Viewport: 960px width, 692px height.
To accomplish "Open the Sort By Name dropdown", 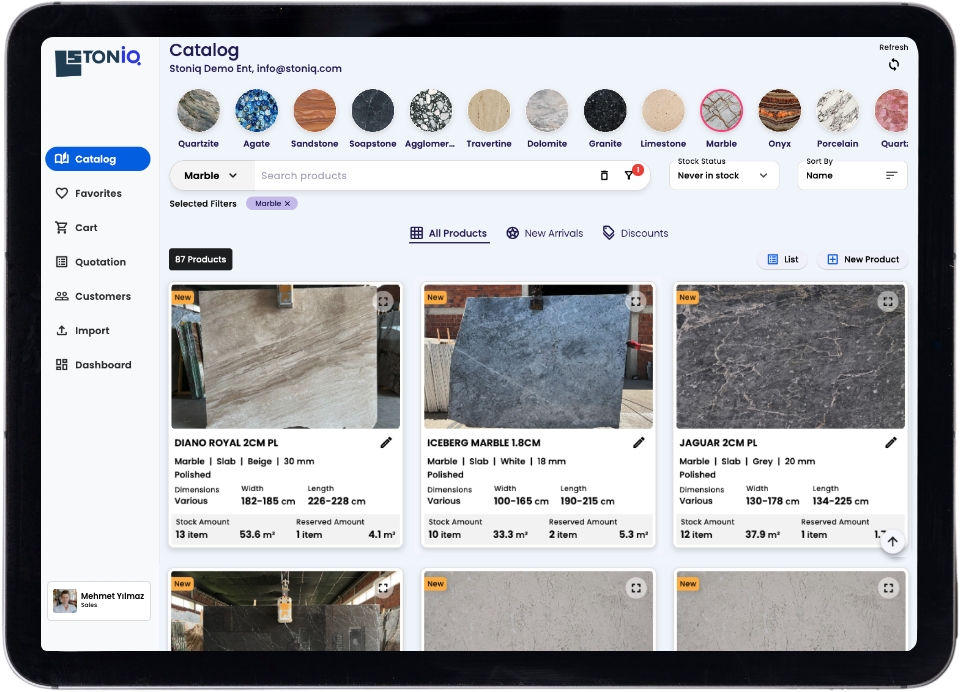I will (x=852, y=175).
